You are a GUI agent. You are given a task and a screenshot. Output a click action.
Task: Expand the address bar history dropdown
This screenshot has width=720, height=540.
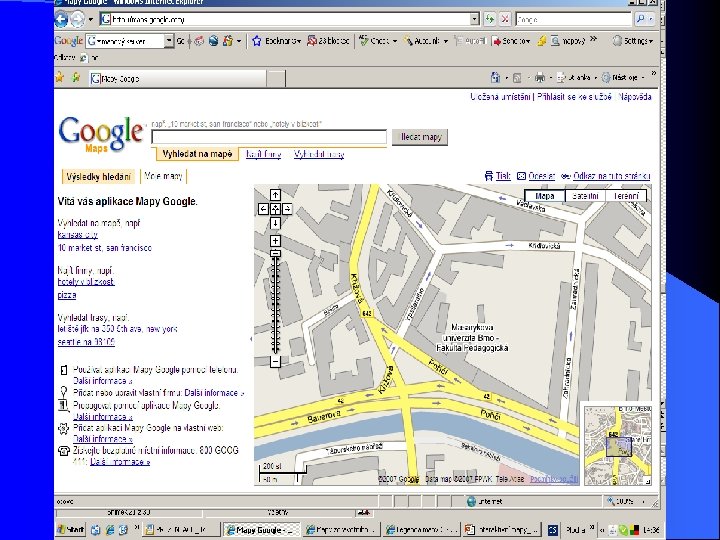[x=475, y=19]
